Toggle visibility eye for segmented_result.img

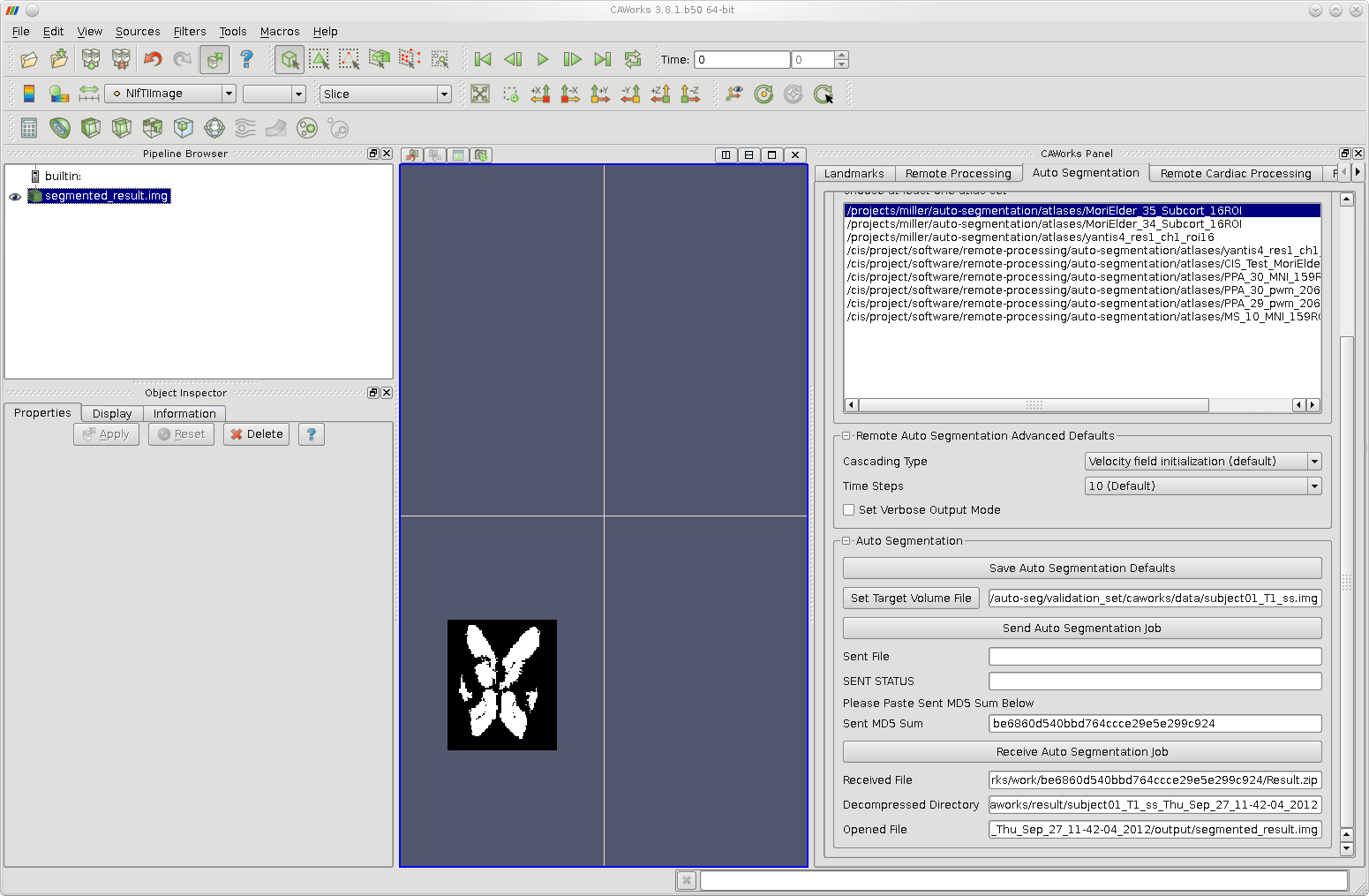click(x=15, y=197)
